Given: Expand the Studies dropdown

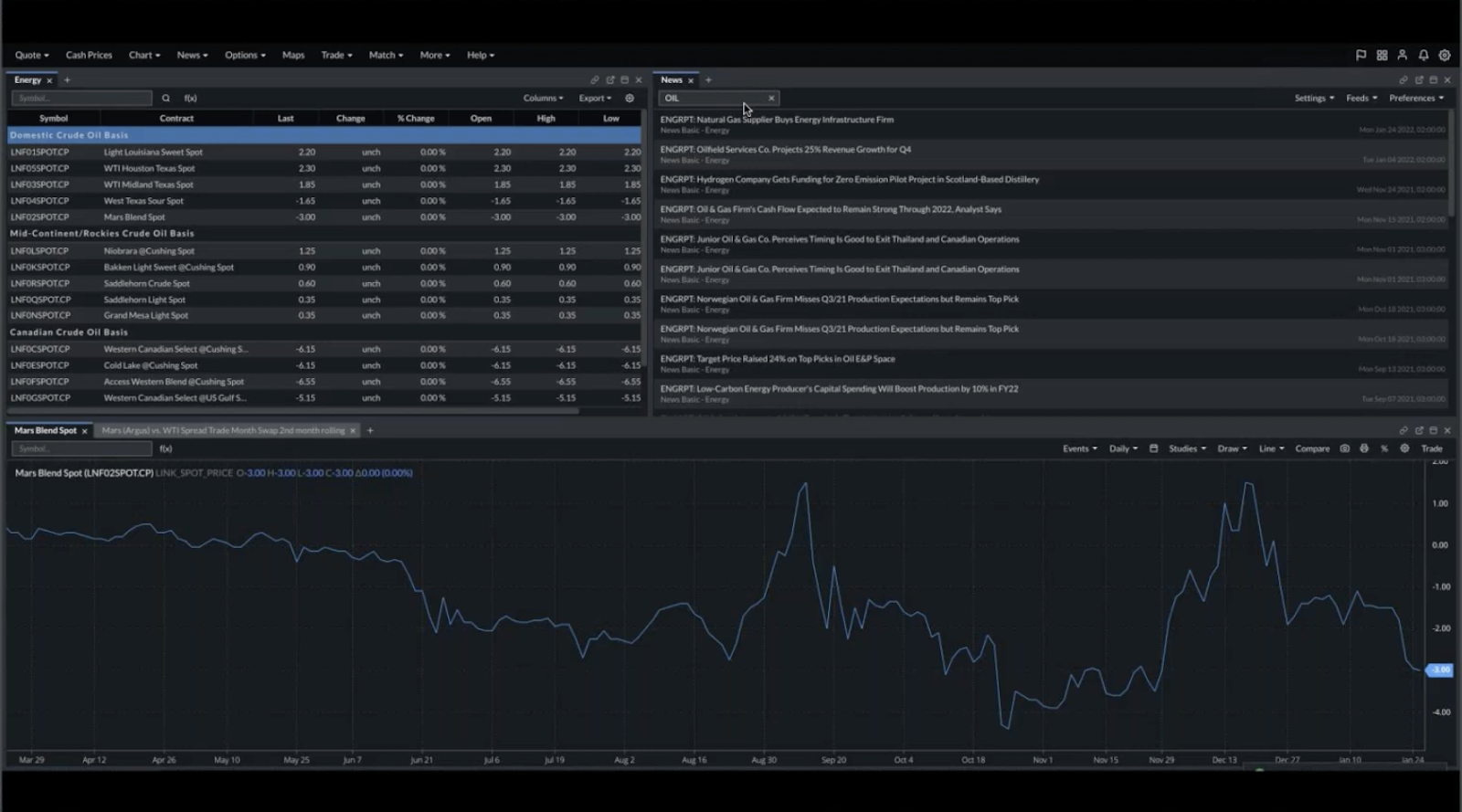Looking at the screenshot, I should [1187, 448].
